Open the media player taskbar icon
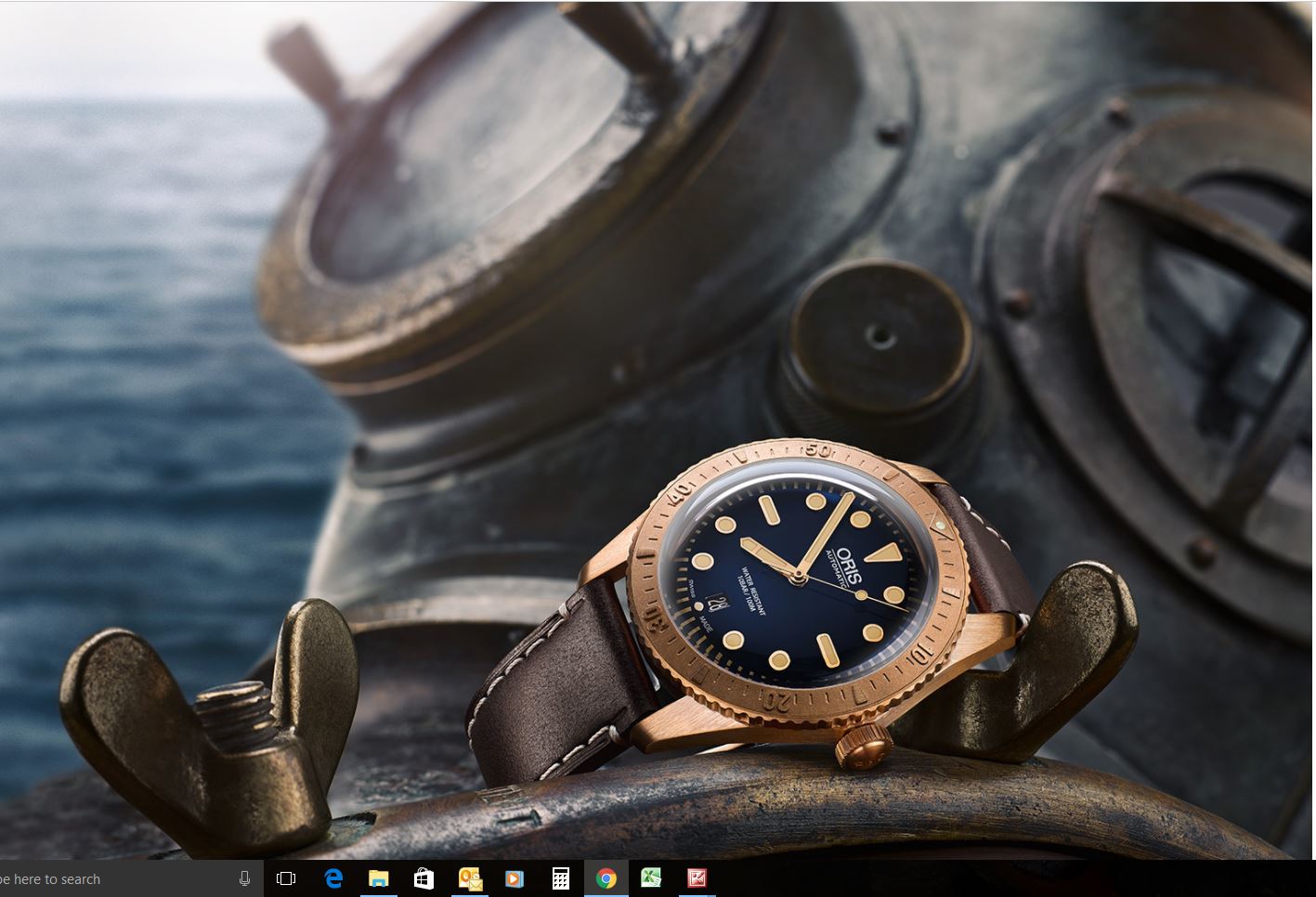The image size is (1316, 897). 515,878
